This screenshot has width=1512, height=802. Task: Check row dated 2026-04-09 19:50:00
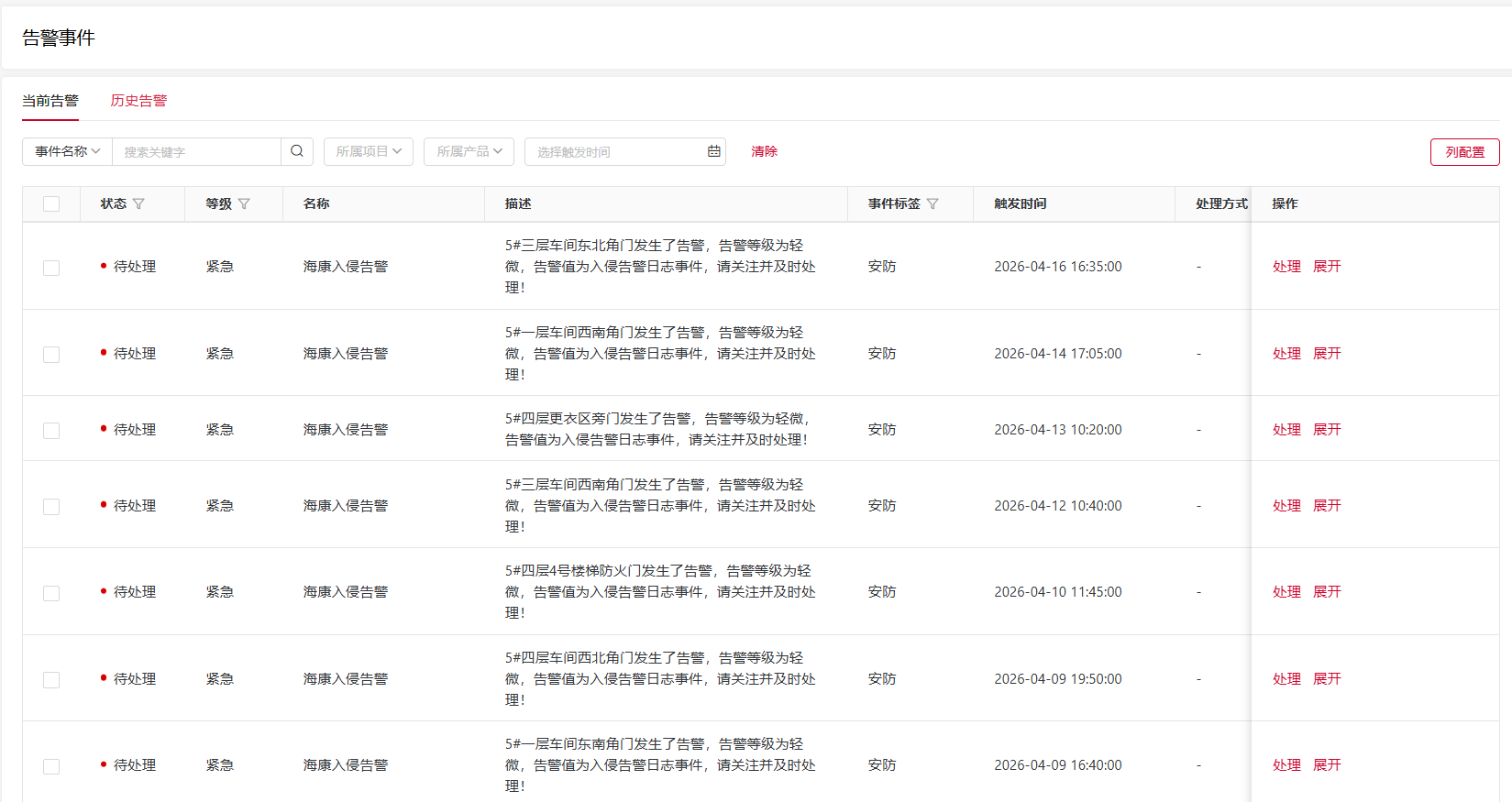(x=51, y=680)
